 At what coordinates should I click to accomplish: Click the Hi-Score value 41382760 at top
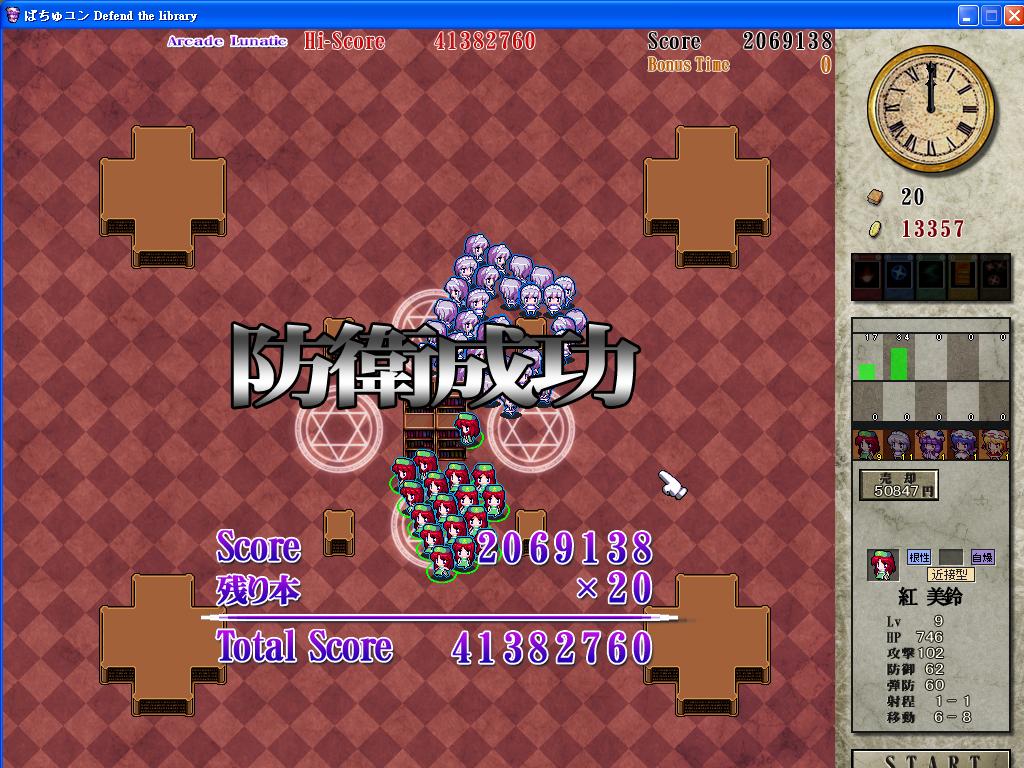(x=485, y=41)
